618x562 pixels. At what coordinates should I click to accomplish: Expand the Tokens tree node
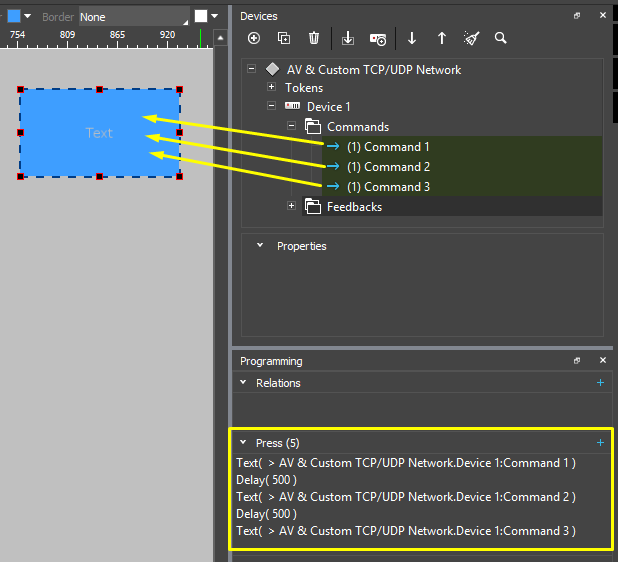pyautogui.click(x=271, y=88)
